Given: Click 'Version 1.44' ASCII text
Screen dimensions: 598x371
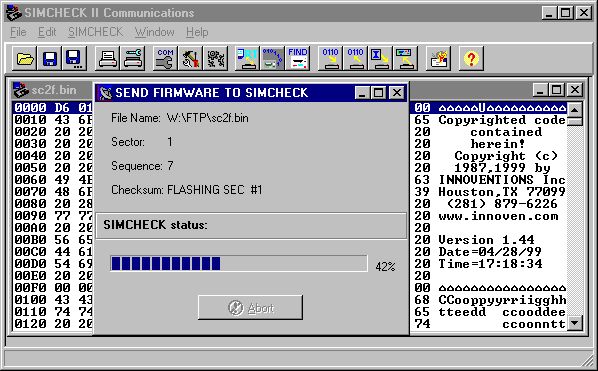Looking at the screenshot, I should [486, 239].
